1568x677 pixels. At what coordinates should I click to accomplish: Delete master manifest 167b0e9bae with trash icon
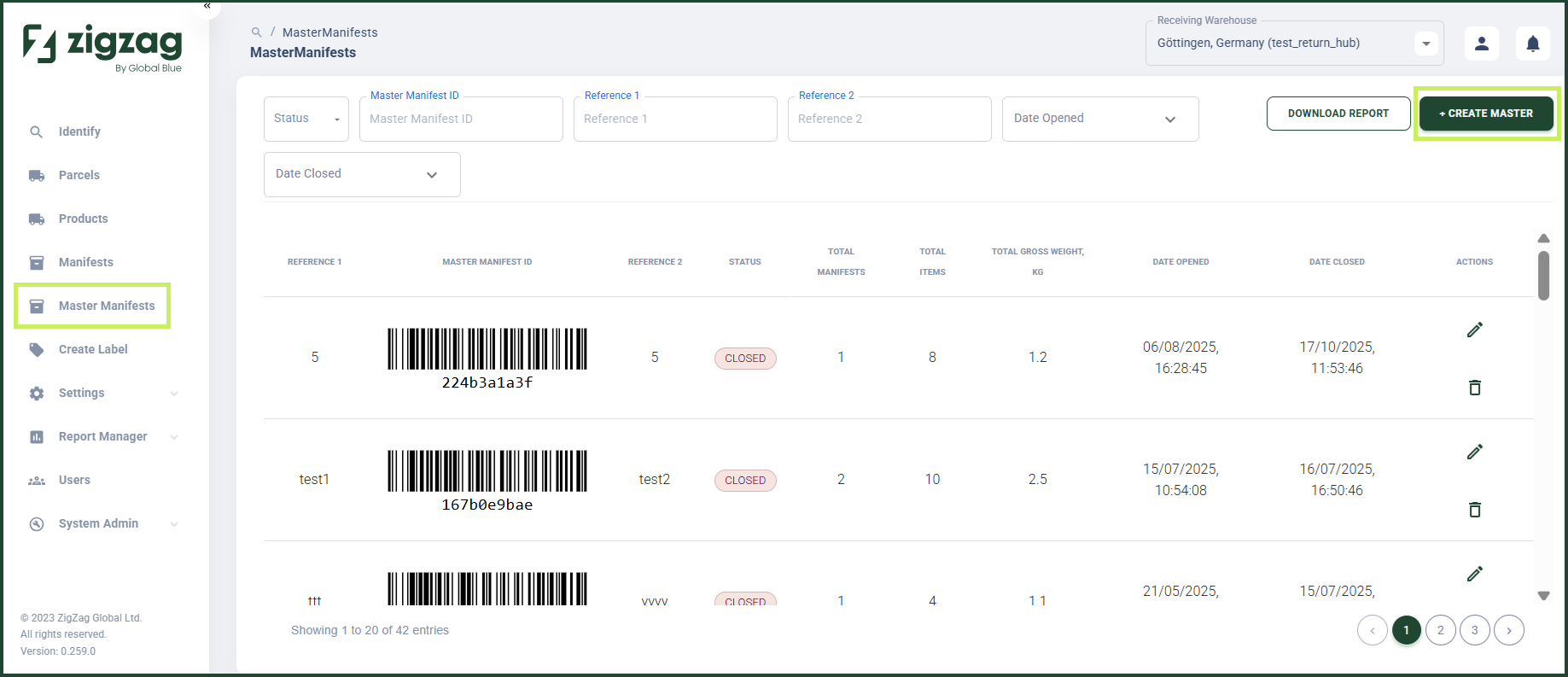[1475, 510]
